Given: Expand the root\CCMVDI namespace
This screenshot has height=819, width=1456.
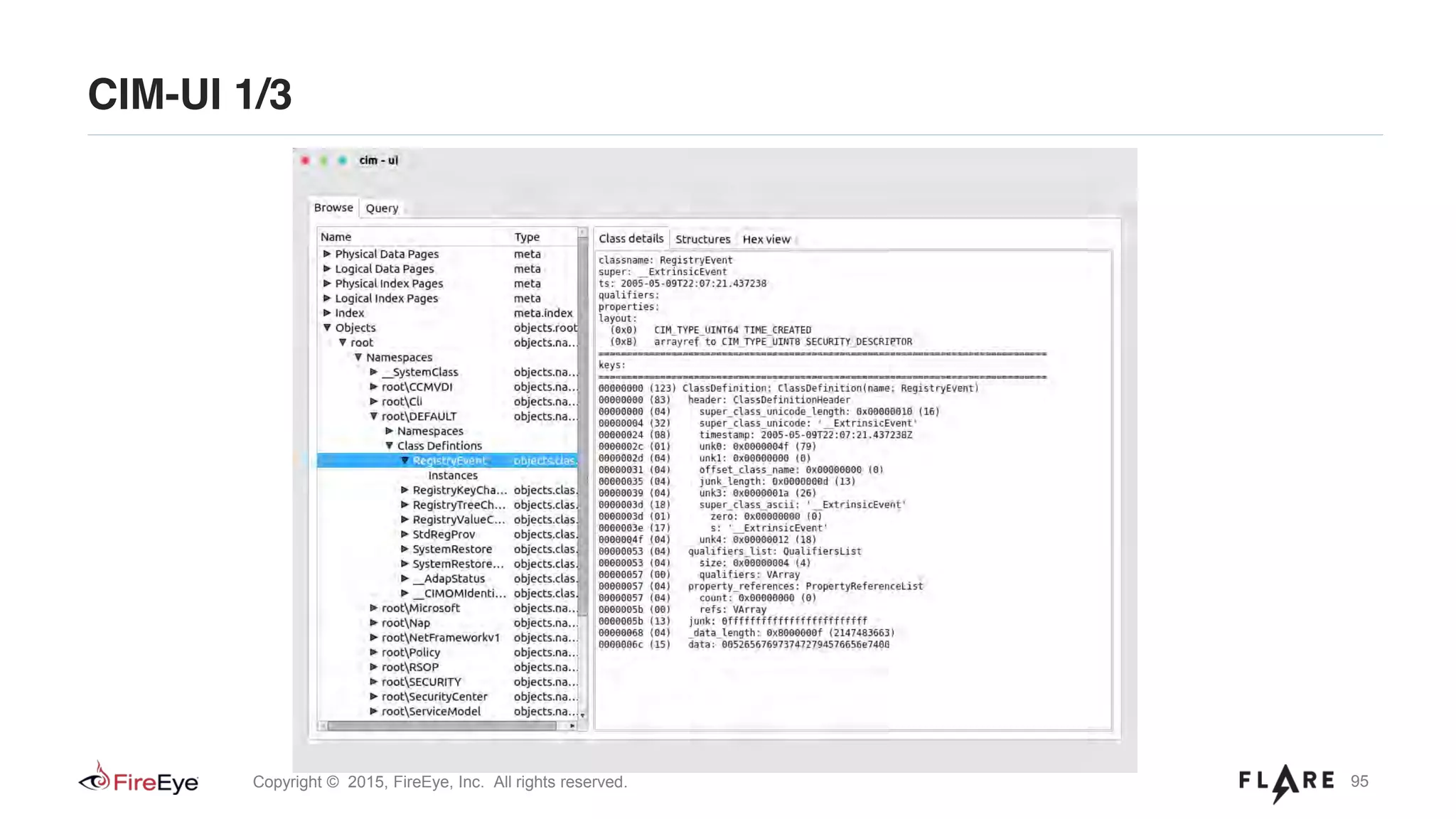Looking at the screenshot, I should coord(373,387).
